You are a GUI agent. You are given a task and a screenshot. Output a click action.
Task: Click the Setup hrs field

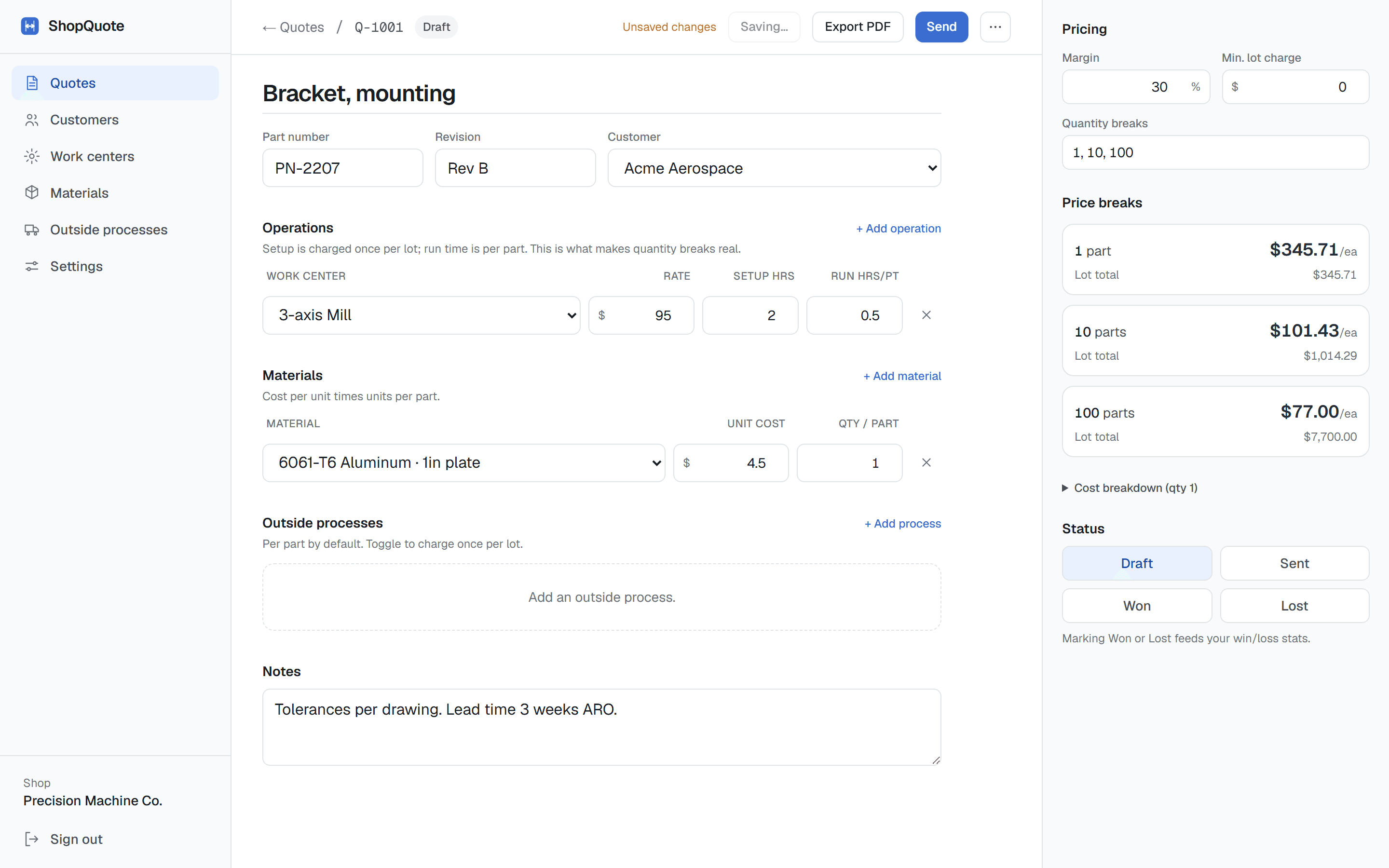click(750, 315)
